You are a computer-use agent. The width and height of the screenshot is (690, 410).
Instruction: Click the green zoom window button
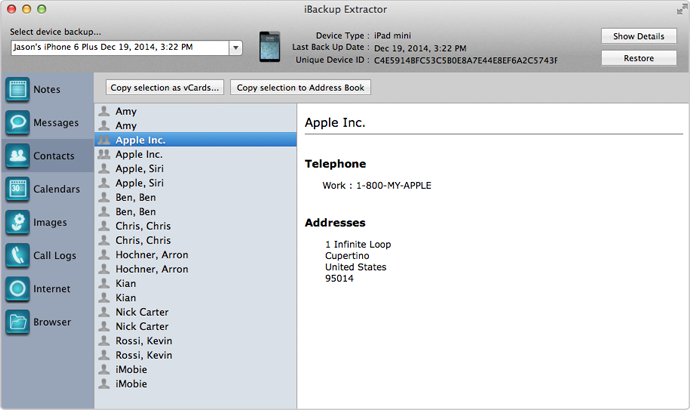[41, 9]
